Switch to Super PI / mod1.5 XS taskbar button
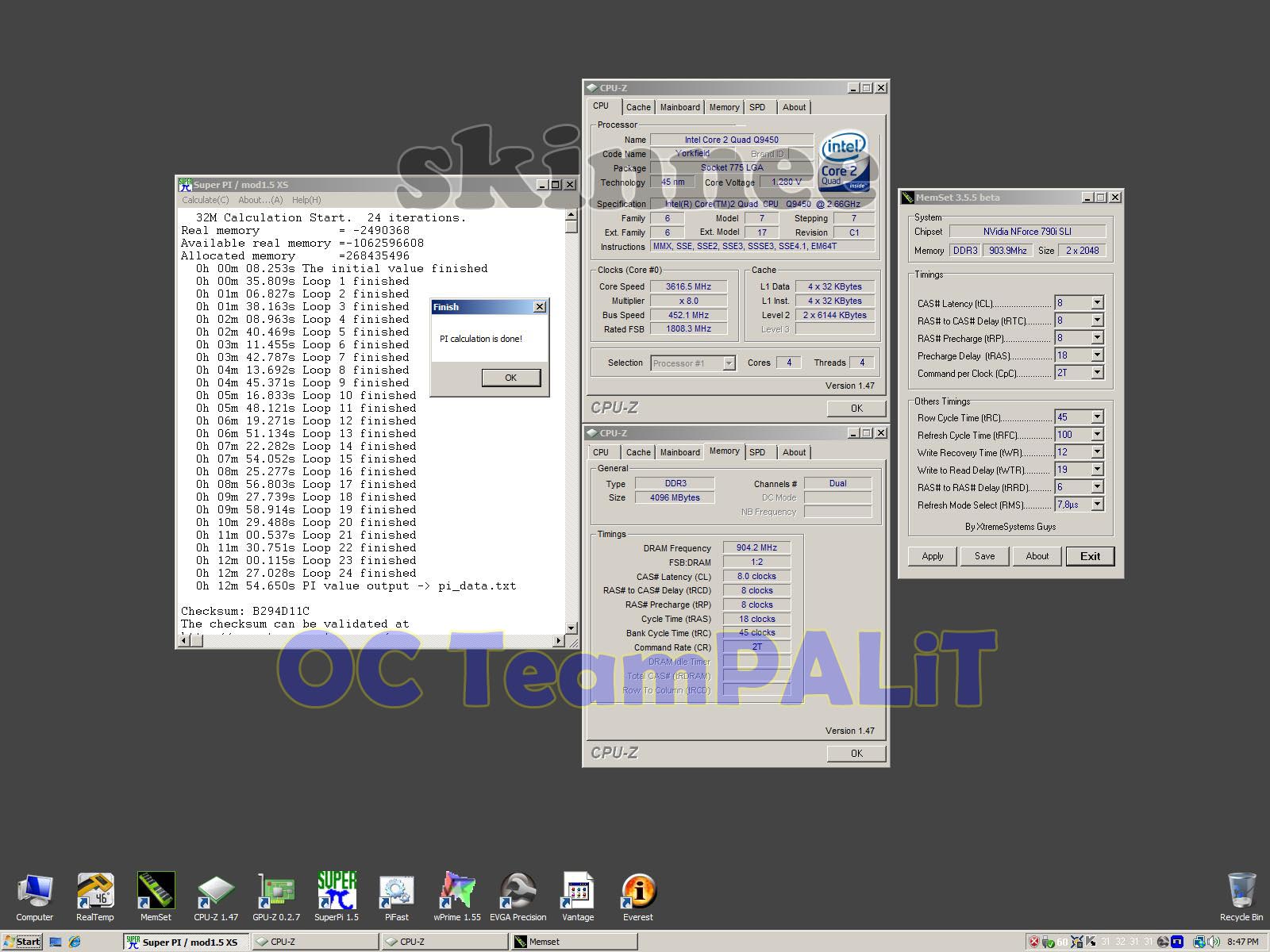 coord(187,942)
